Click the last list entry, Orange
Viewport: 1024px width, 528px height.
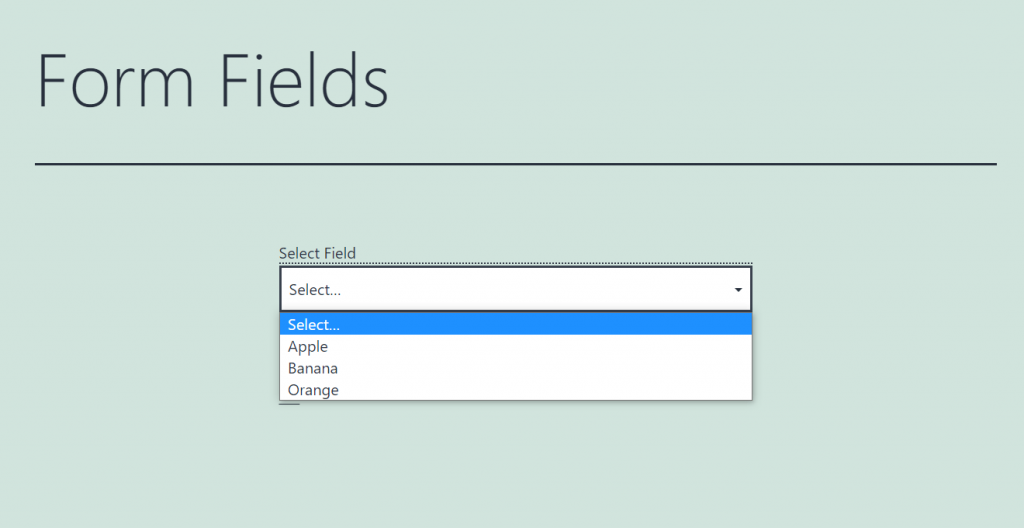point(516,389)
